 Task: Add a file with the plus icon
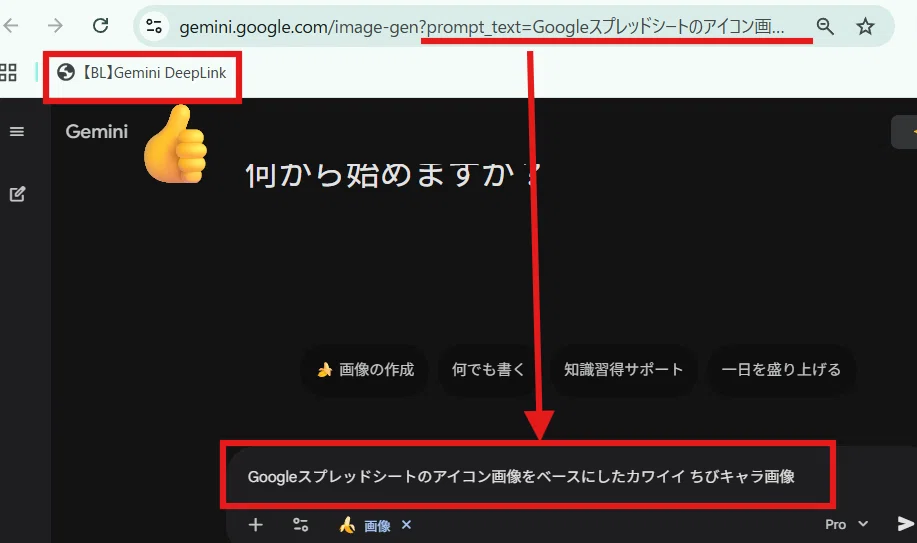click(256, 524)
